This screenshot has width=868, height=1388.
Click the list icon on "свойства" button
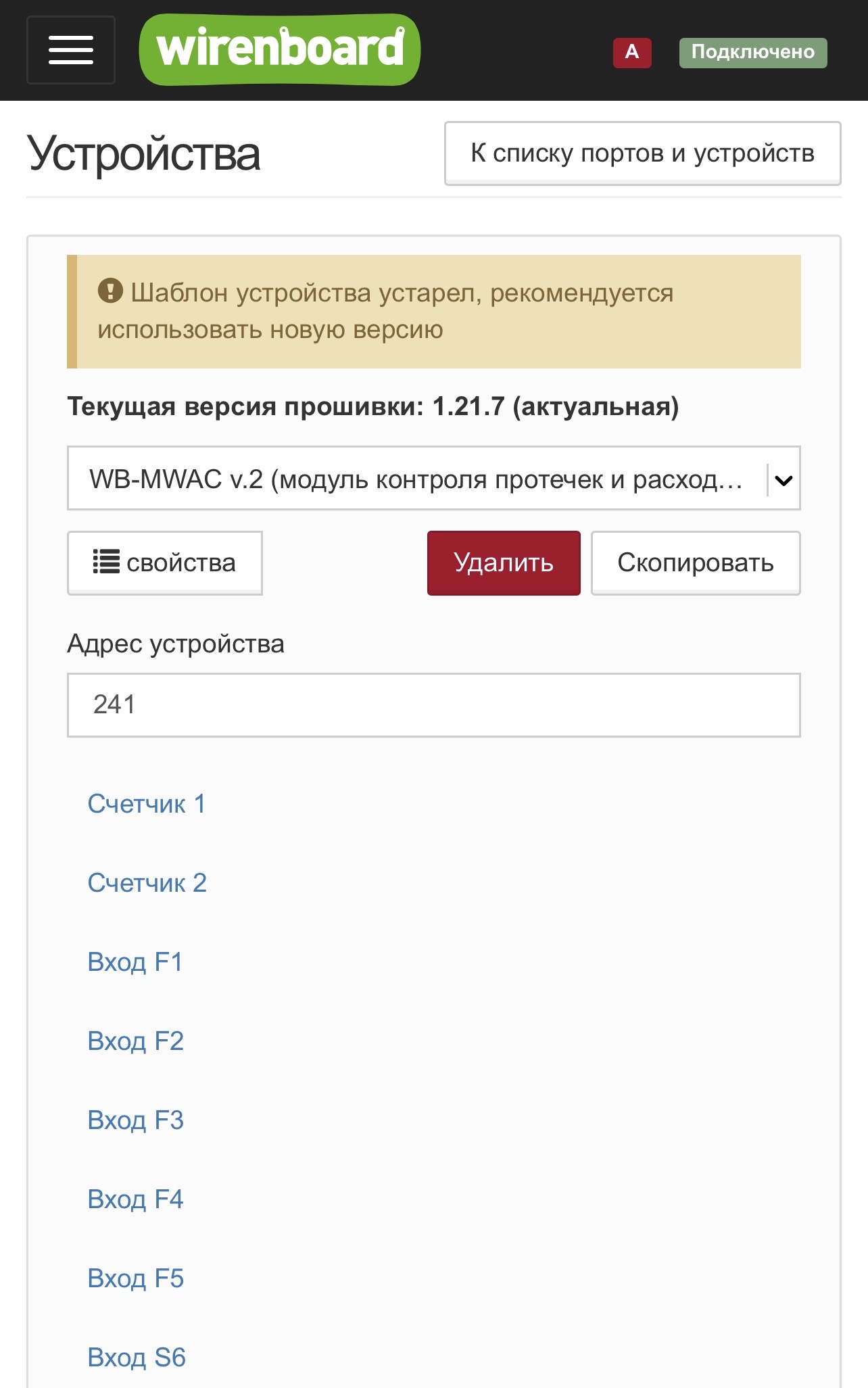click(106, 562)
